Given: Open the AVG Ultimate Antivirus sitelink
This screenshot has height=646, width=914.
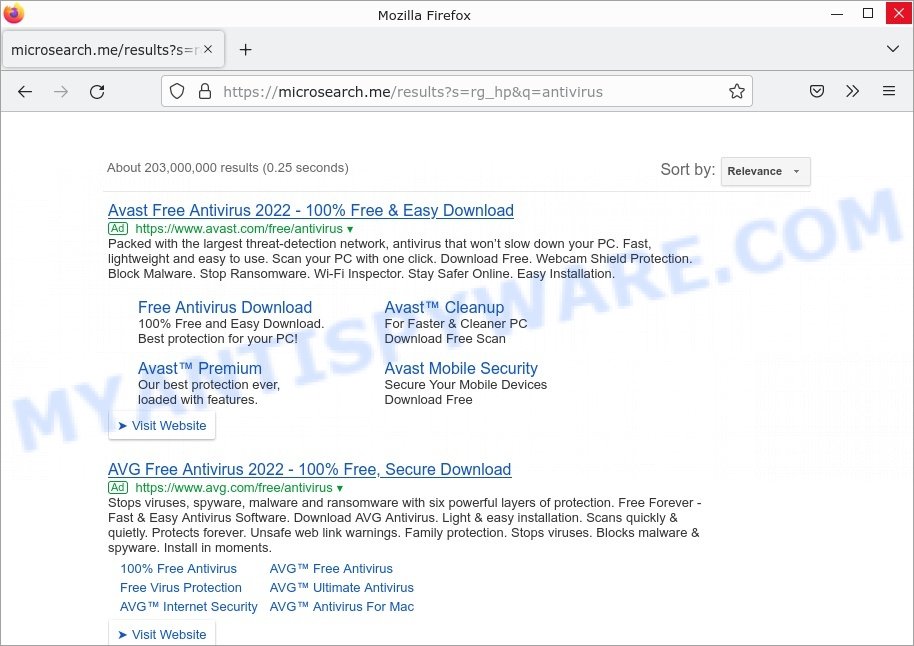Looking at the screenshot, I should [341, 588].
